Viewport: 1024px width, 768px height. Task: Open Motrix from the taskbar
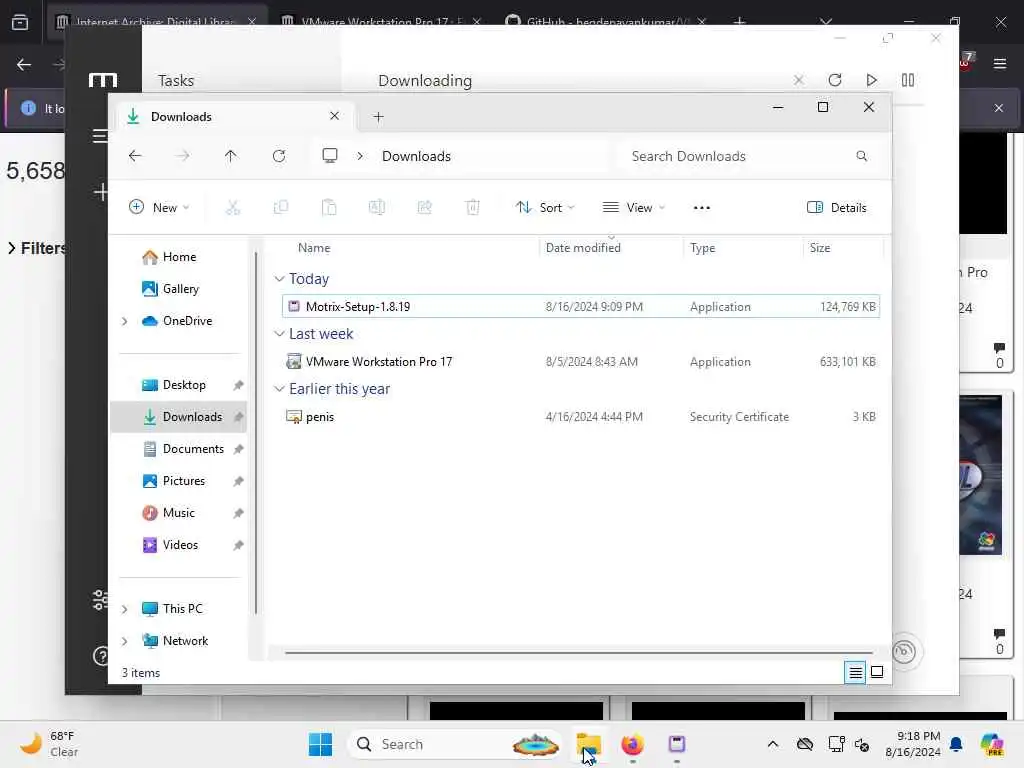pos(677,744)
